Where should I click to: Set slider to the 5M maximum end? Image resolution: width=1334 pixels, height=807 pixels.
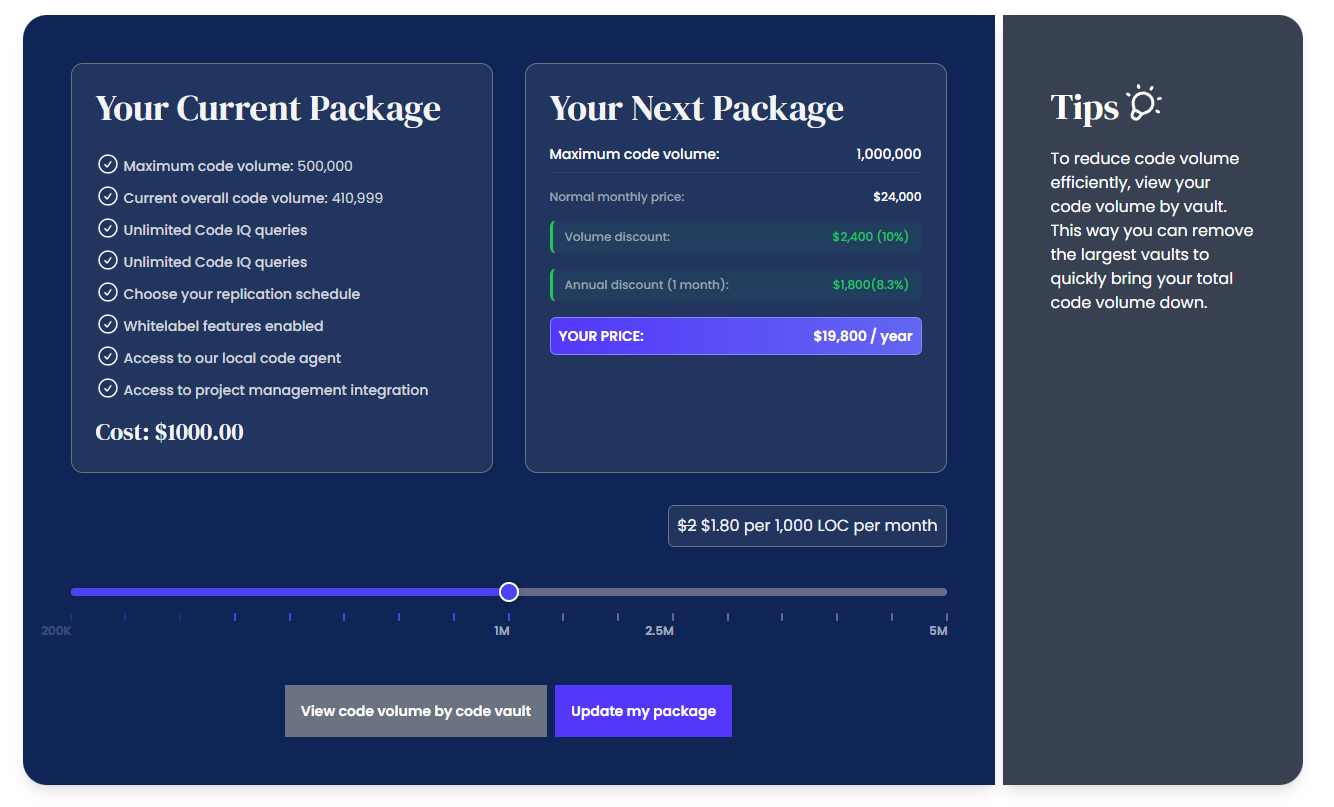tap(945, 592)
